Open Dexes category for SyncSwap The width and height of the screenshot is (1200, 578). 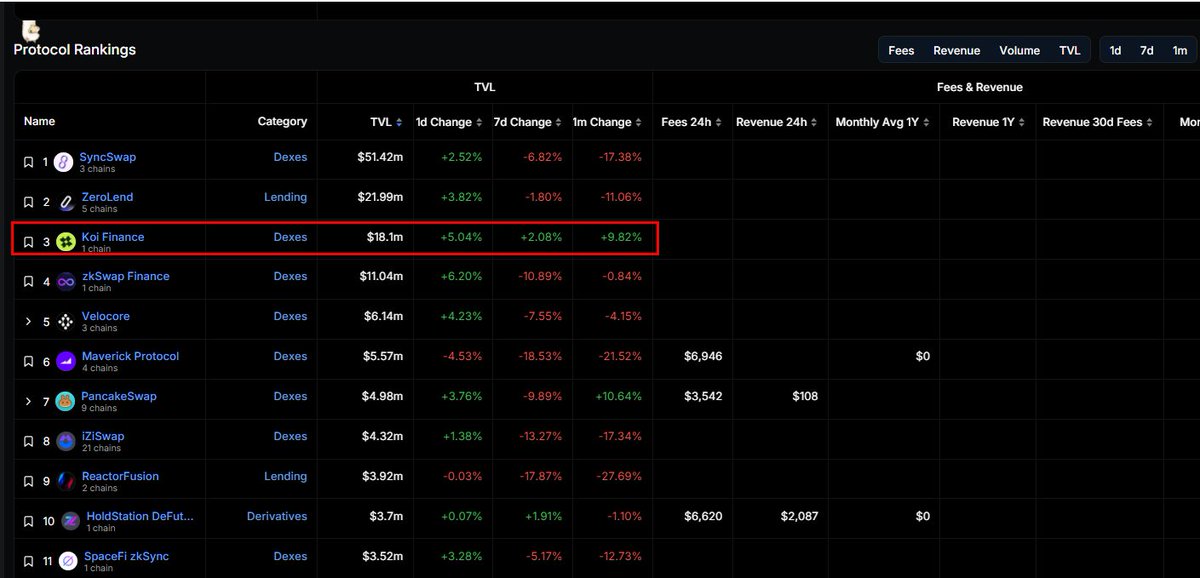click(x=290, y=157)
